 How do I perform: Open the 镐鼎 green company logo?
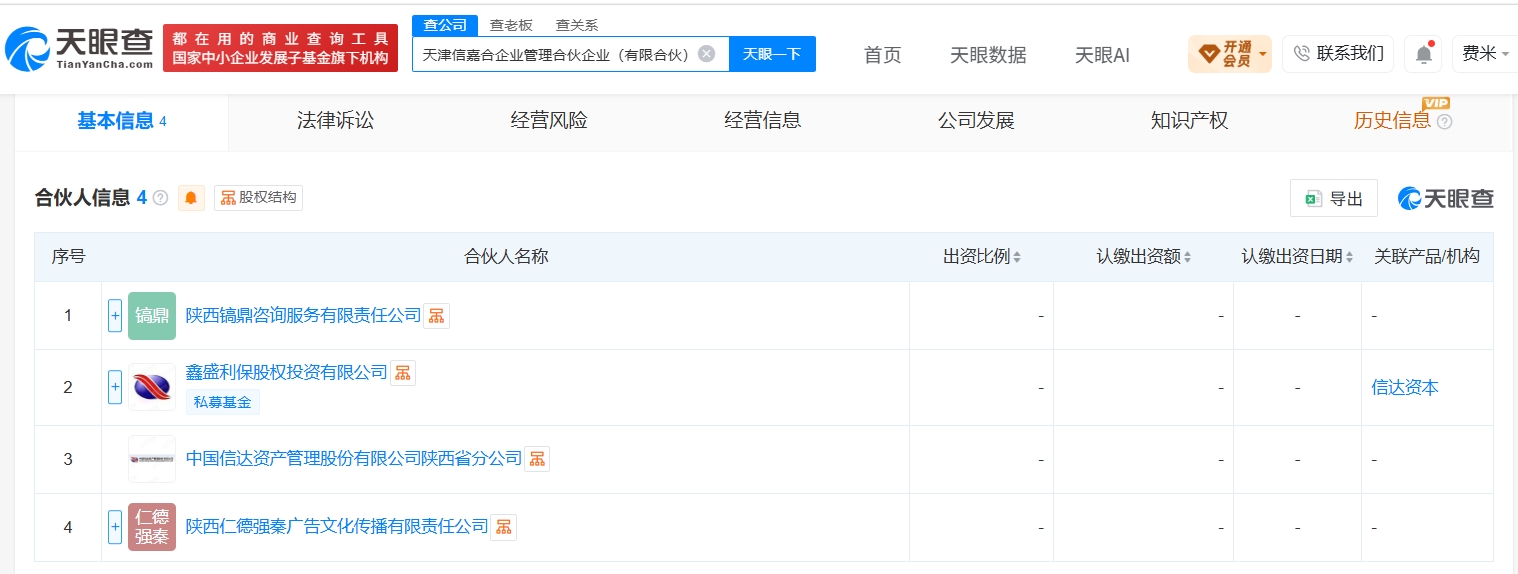[x=152, y=316]
